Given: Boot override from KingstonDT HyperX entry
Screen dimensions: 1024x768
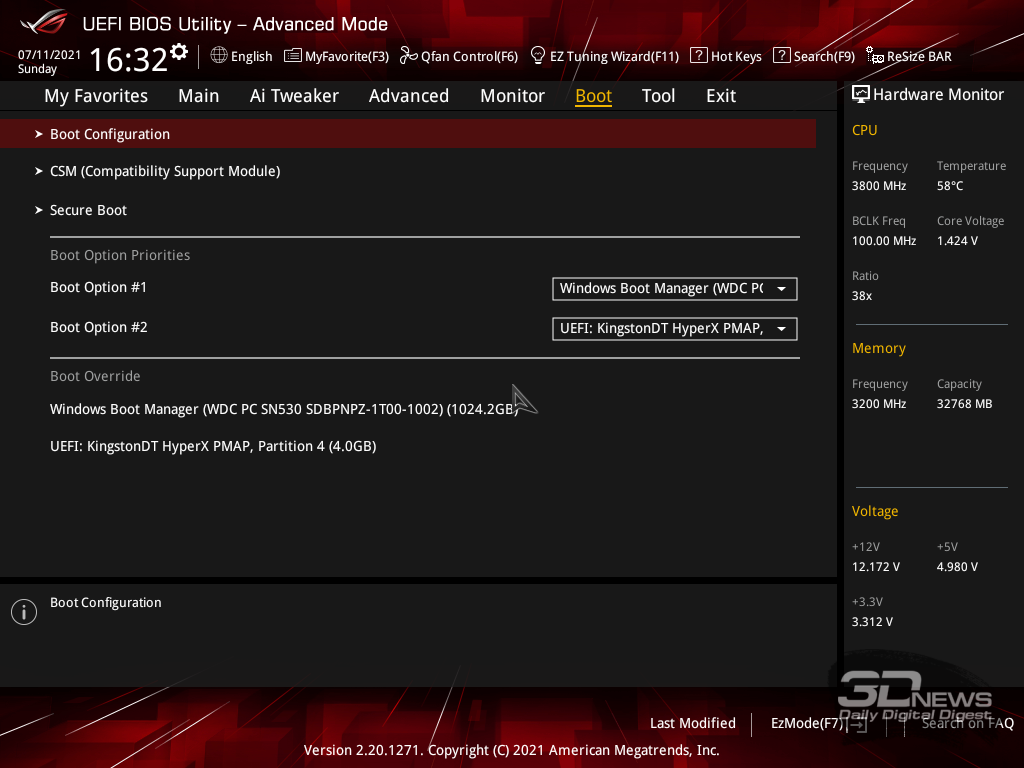Looking at the screenshot, I should 213,446.
